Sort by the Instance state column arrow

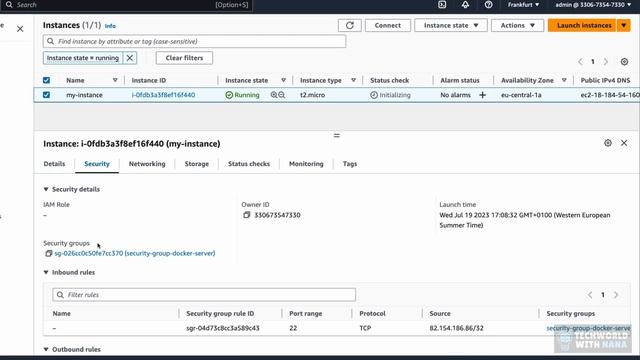(x=283, y=80)
